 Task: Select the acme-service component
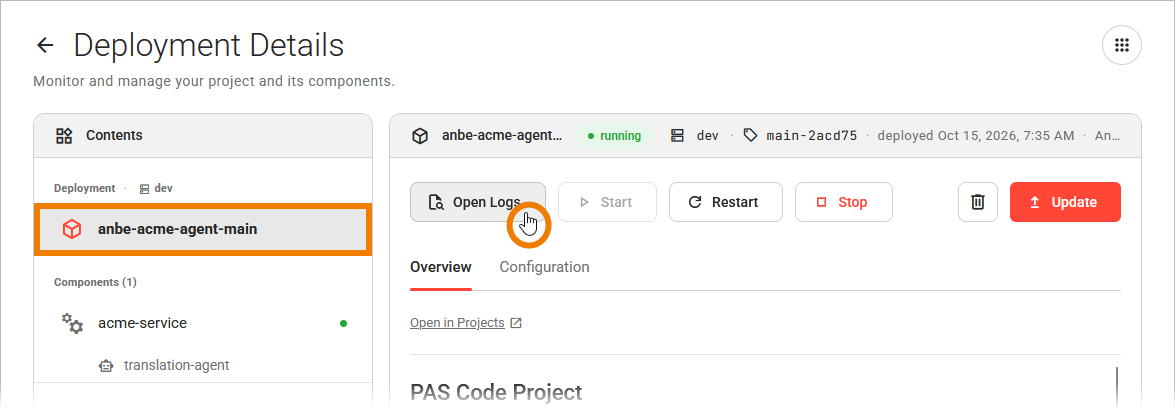[x=202, y=324]
